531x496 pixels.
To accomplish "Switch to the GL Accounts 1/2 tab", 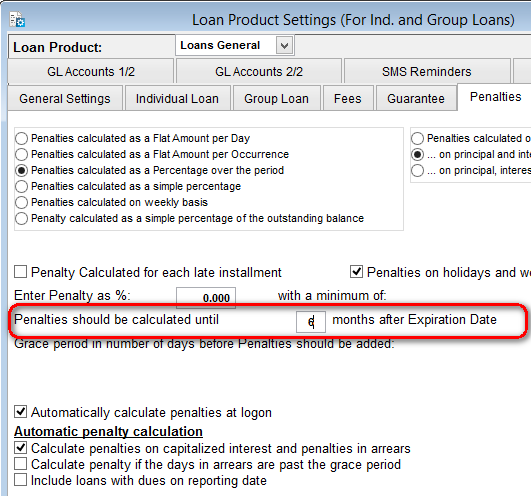I will (x=91, y=71).
